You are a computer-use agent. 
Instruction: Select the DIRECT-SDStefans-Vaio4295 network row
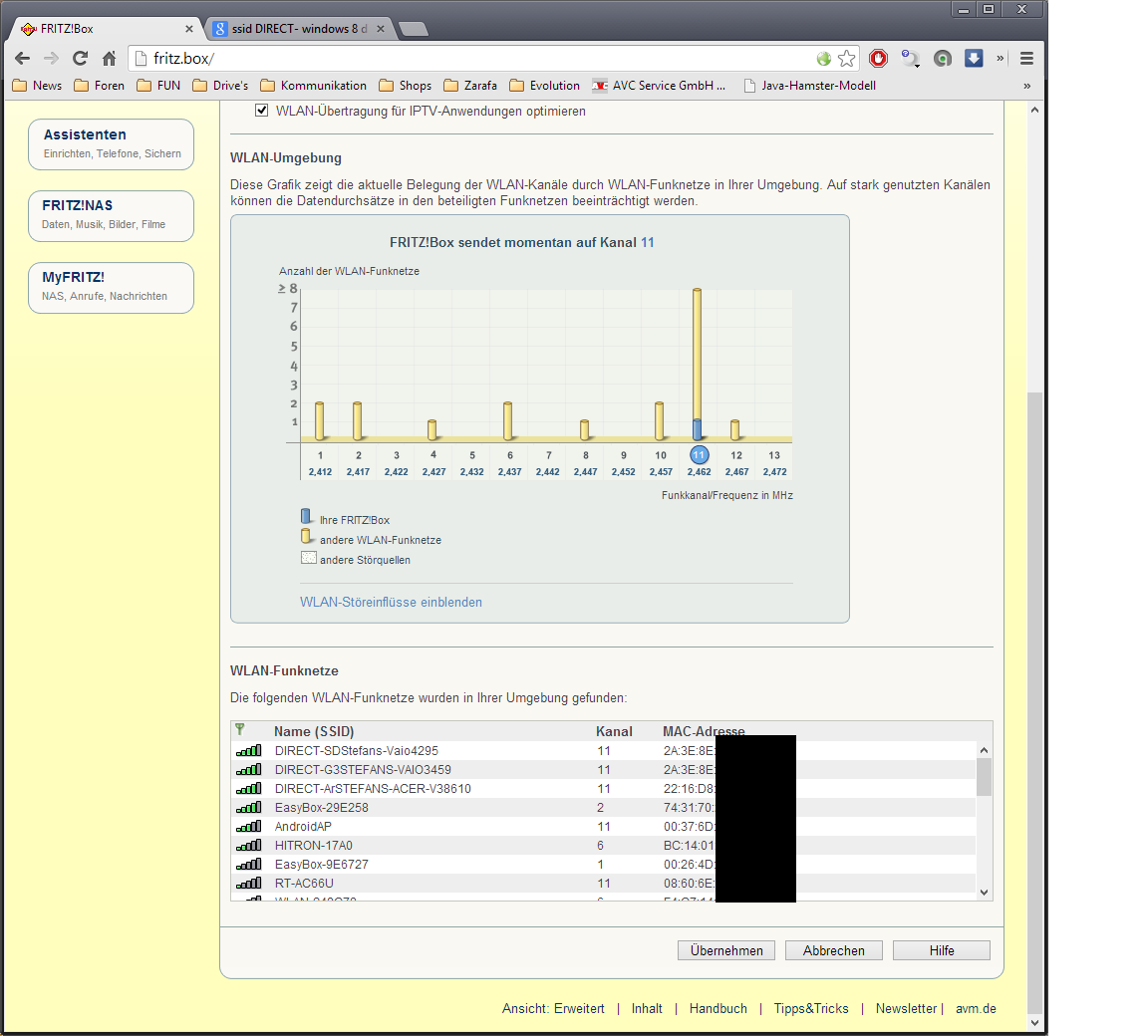(604, 751)
